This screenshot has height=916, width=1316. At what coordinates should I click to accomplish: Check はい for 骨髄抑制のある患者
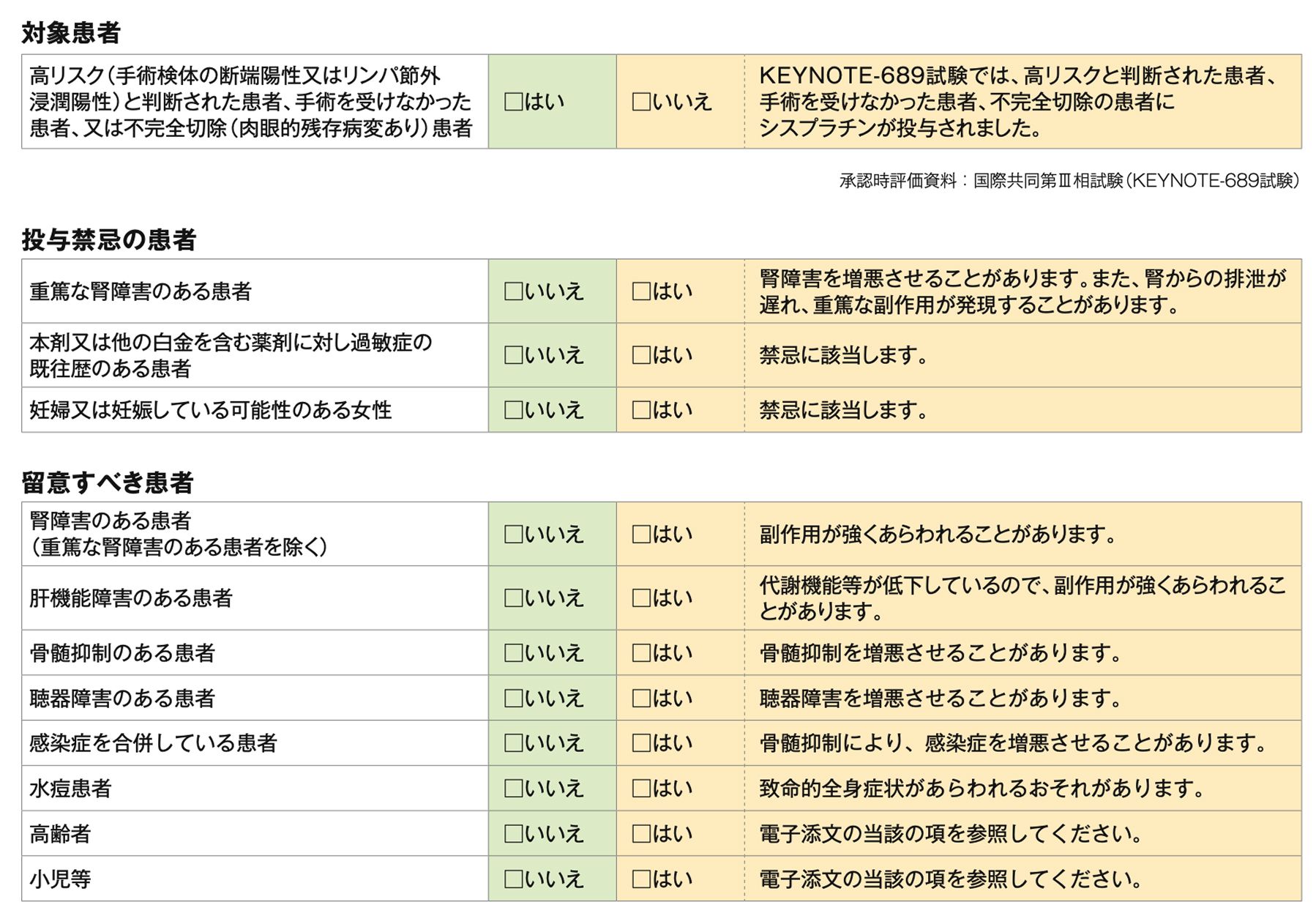click(641, 653)
